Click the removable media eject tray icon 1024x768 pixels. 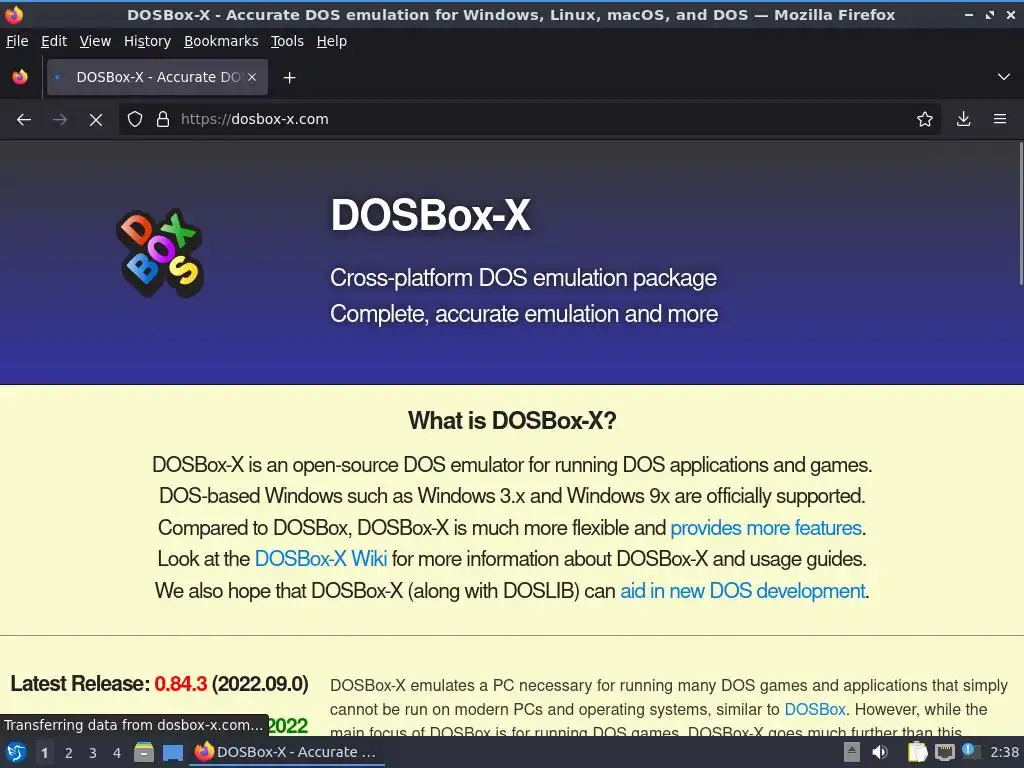point(852,752)
